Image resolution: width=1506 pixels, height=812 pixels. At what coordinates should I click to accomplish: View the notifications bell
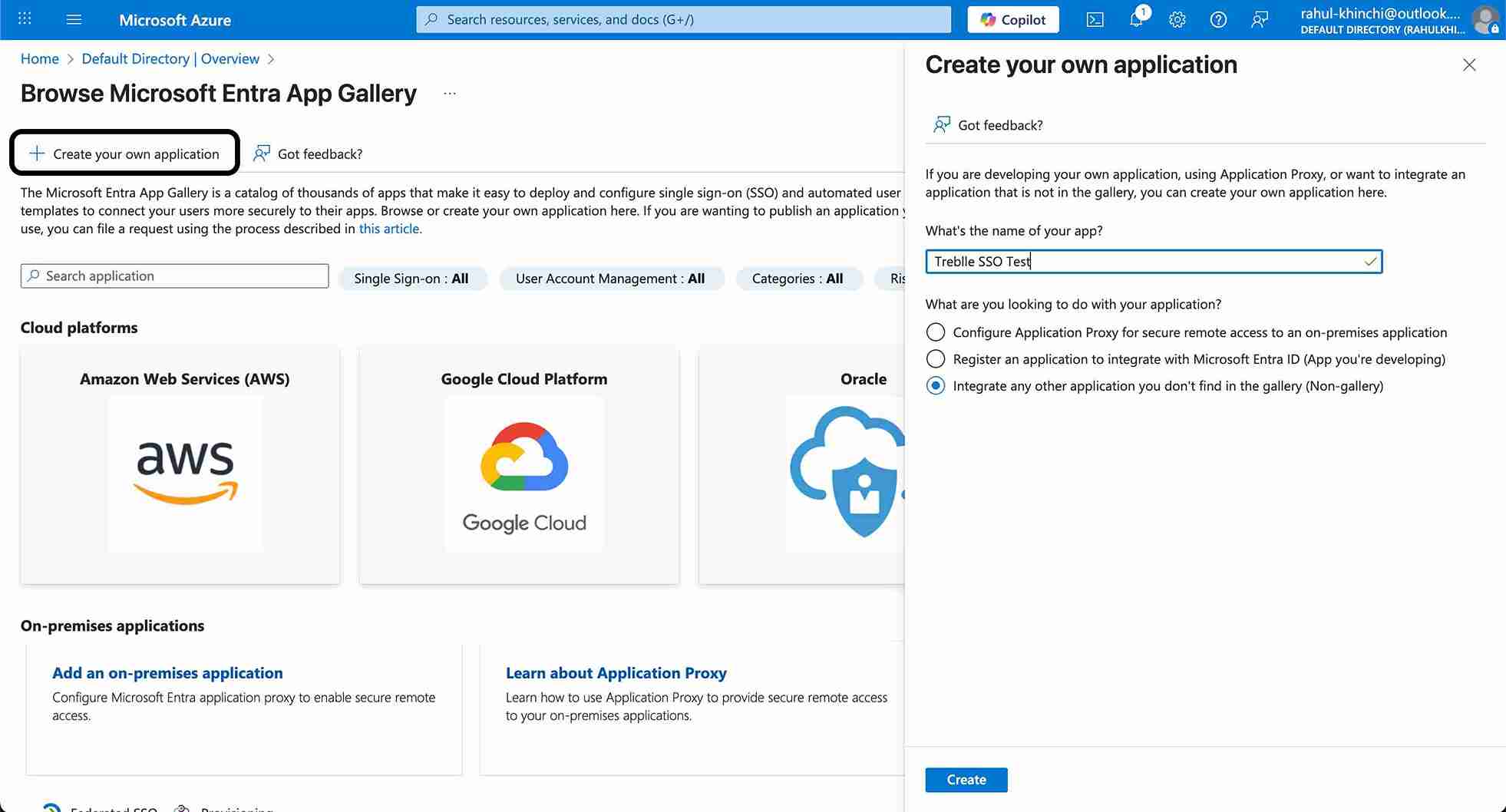click(x=1137, y=19)
